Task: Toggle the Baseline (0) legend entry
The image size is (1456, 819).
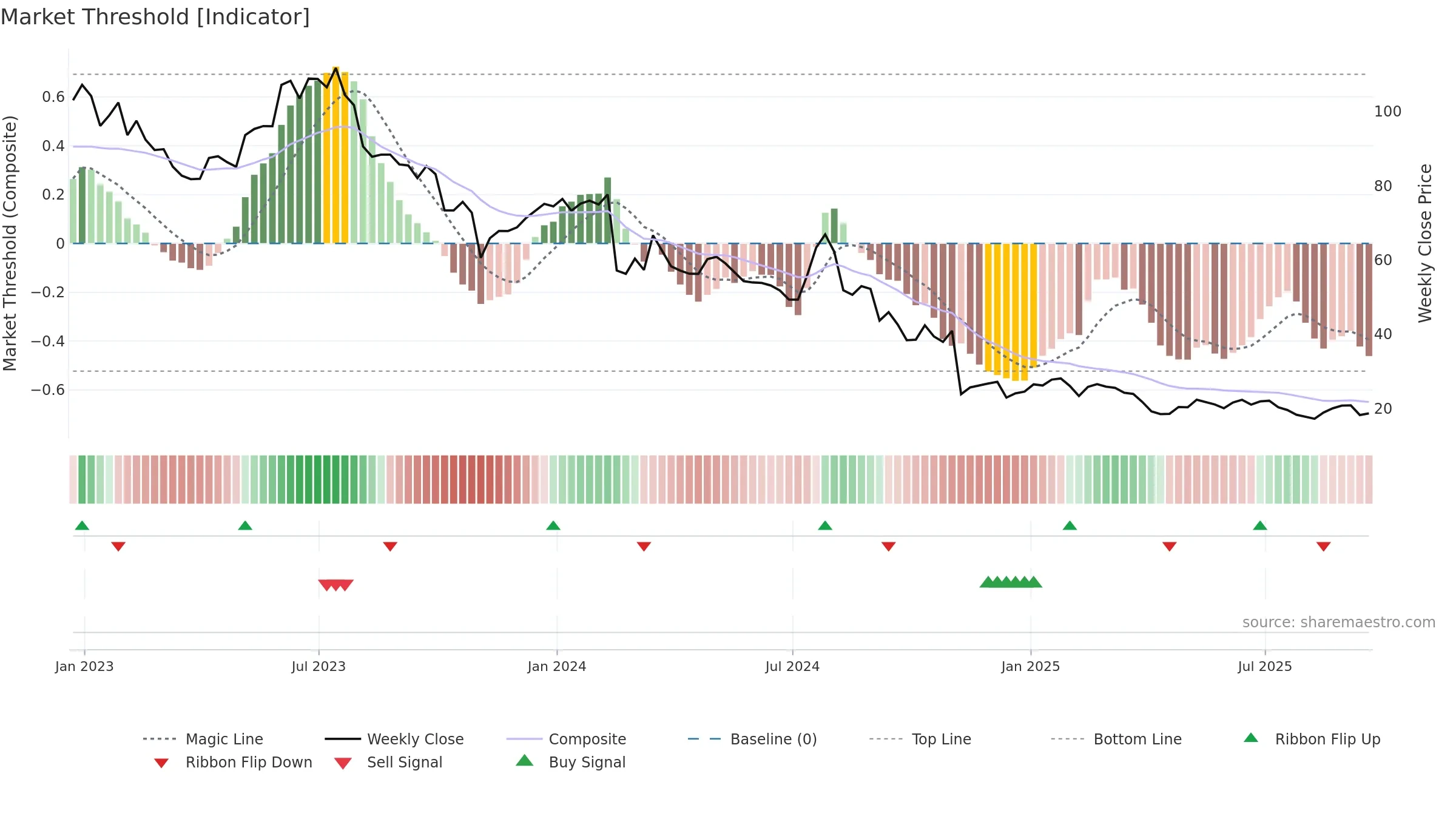Action: tap(752, 739)
